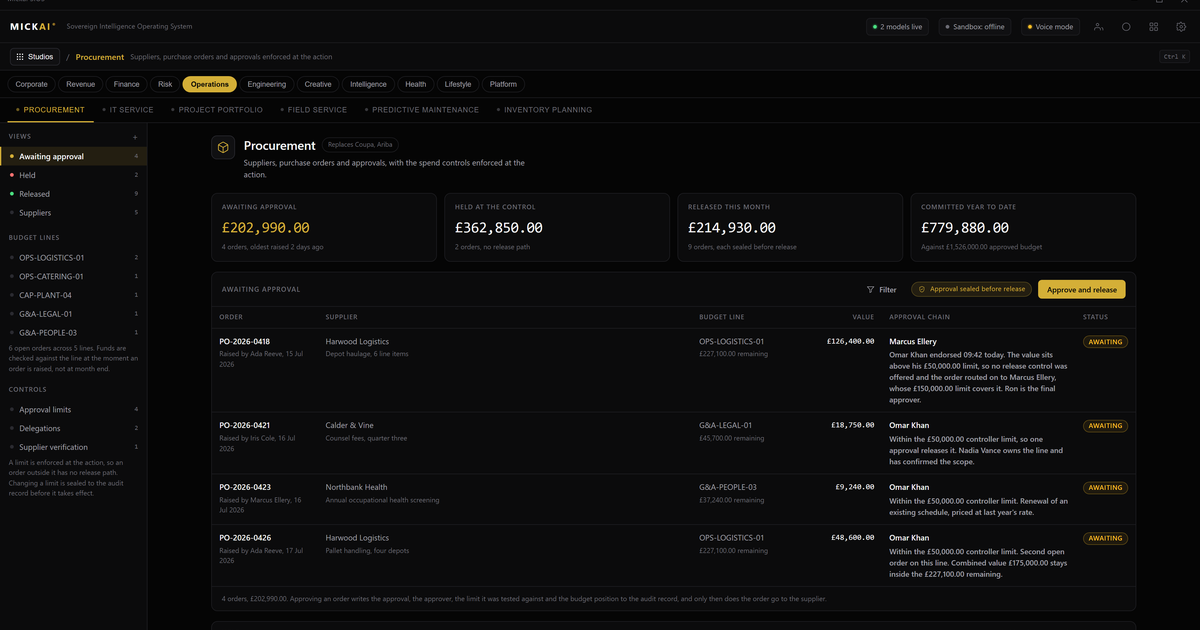The width and height of the screenshot is (1200, 630).
Task: Switch to the Predictive Maintenance sub-tab
Action: [x=422, y=110]
